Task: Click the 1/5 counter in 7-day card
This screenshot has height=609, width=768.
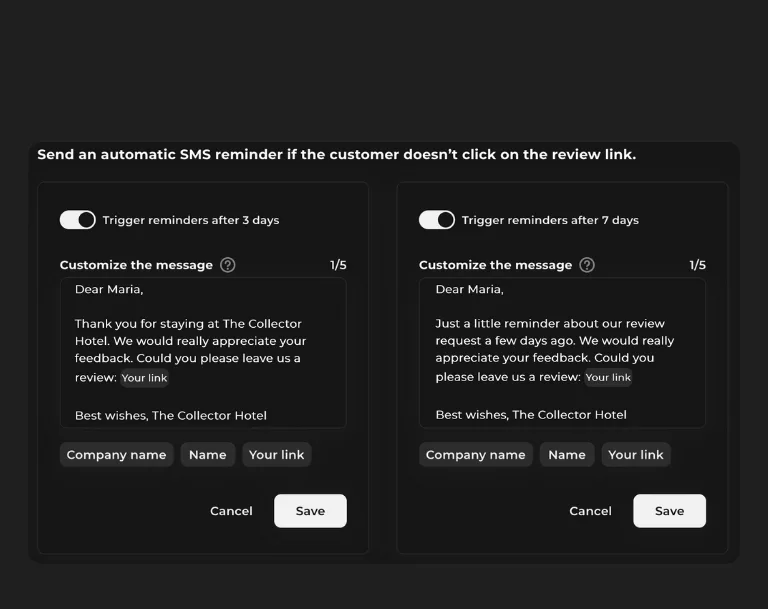Action: point(697,265)
